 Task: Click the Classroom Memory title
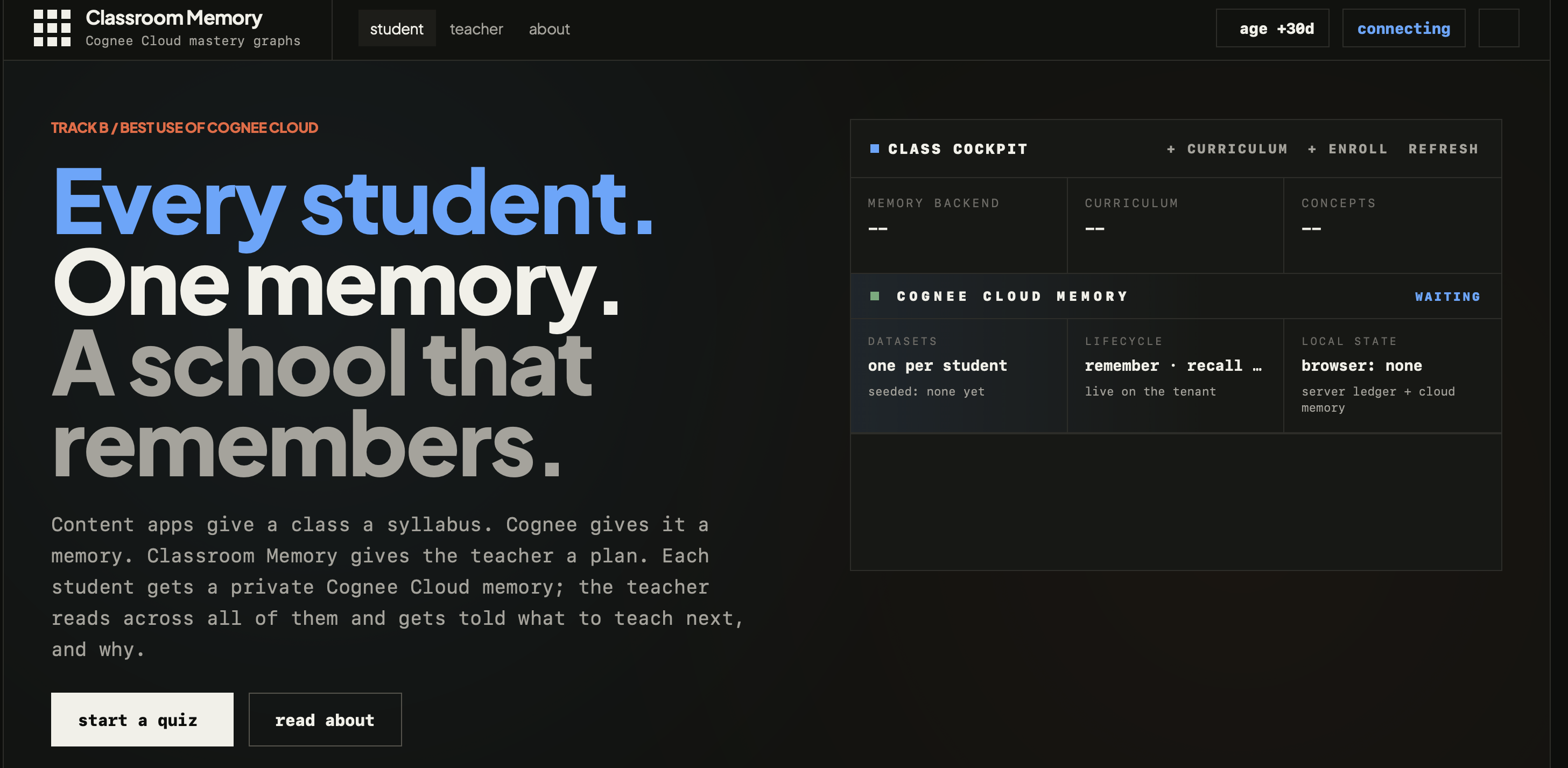(x=174, y=18)
